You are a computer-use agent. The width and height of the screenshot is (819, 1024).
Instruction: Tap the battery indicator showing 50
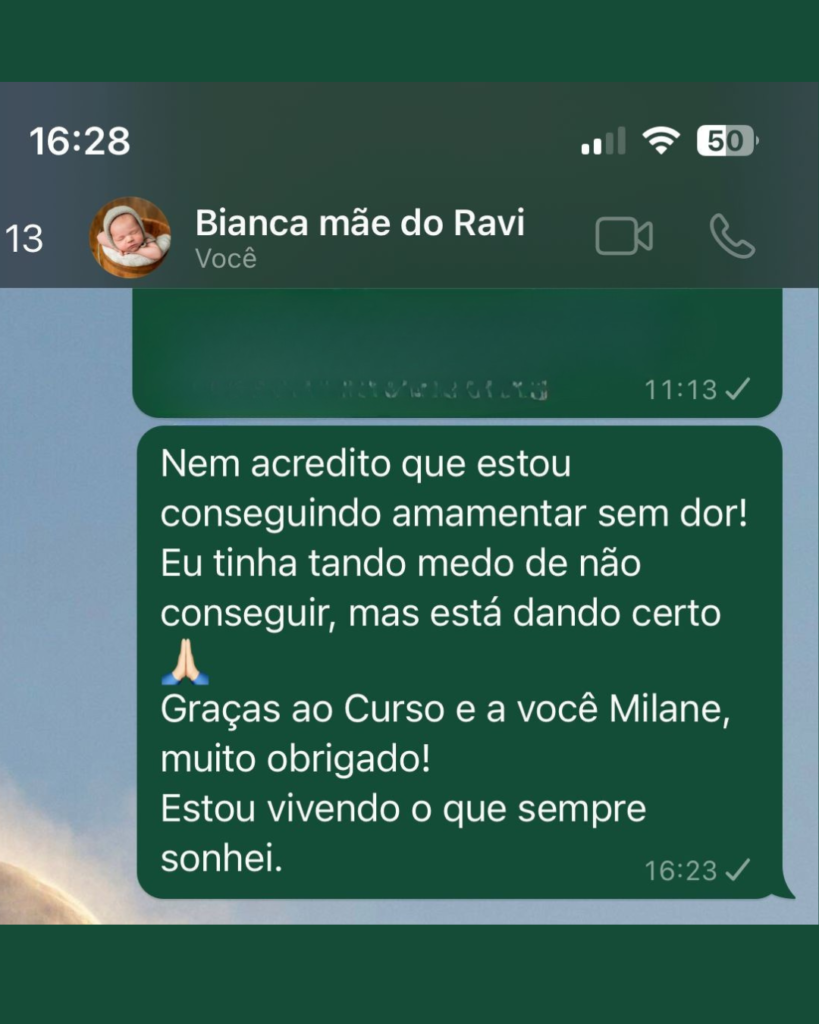click(x=727, y=140)
